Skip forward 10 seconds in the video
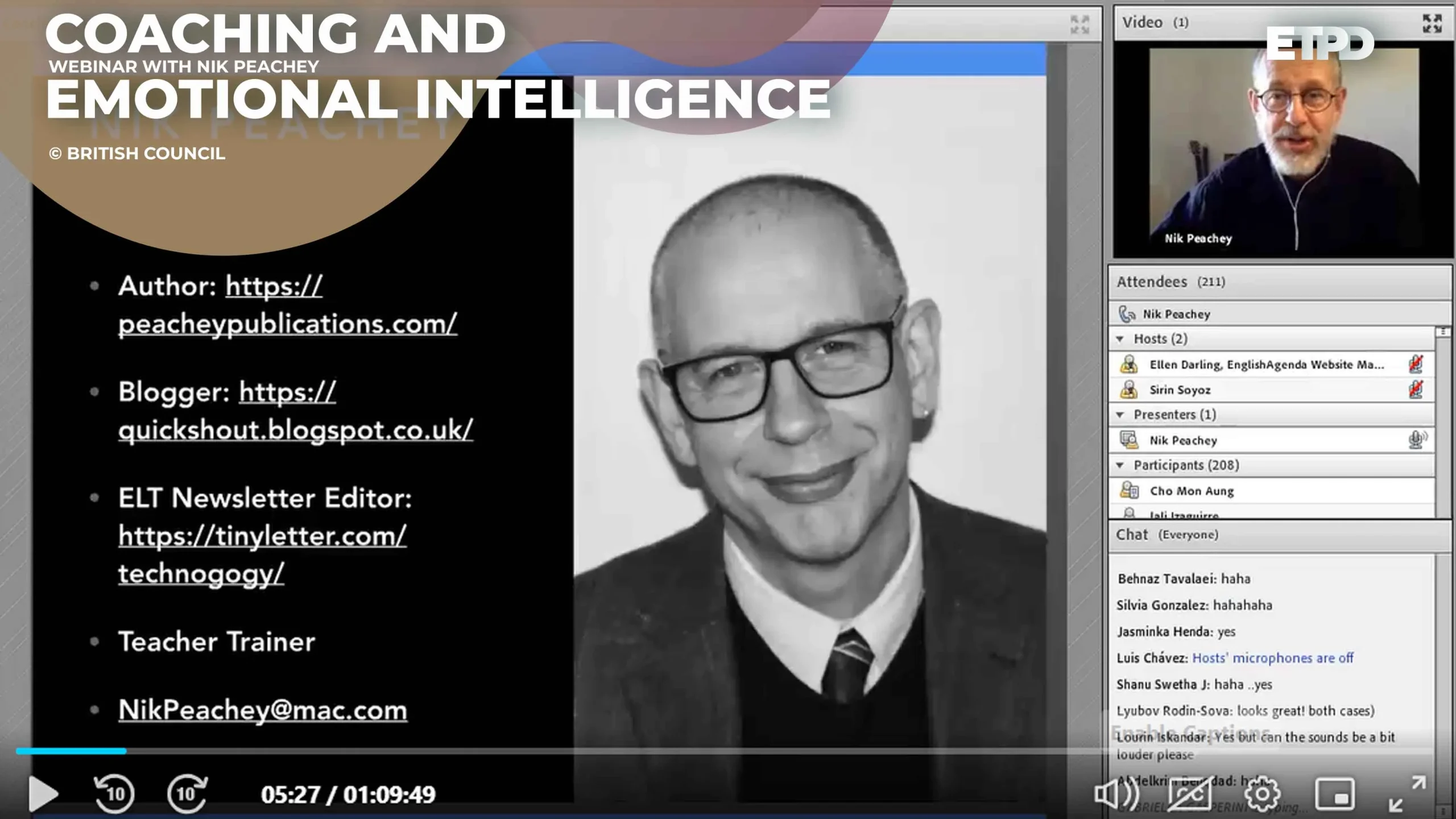The image size is (1456, 819). [187, 793]
